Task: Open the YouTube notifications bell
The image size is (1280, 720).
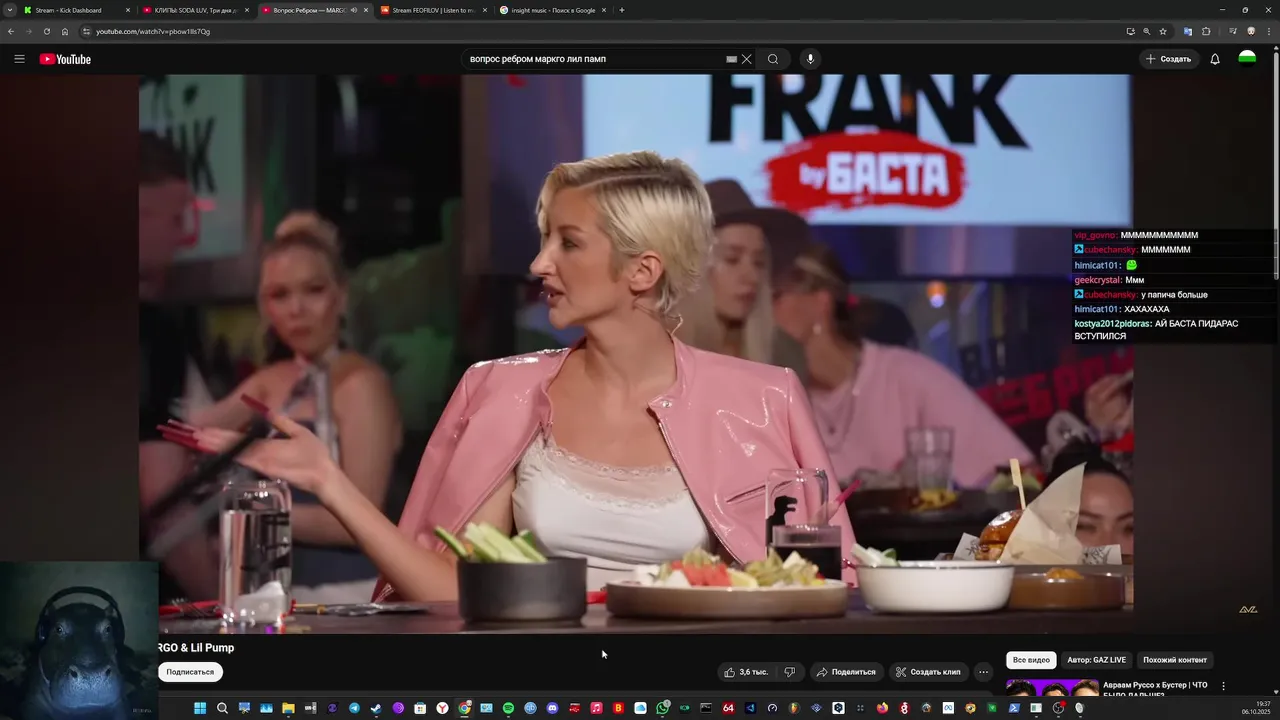Action: pos(1215,59)
